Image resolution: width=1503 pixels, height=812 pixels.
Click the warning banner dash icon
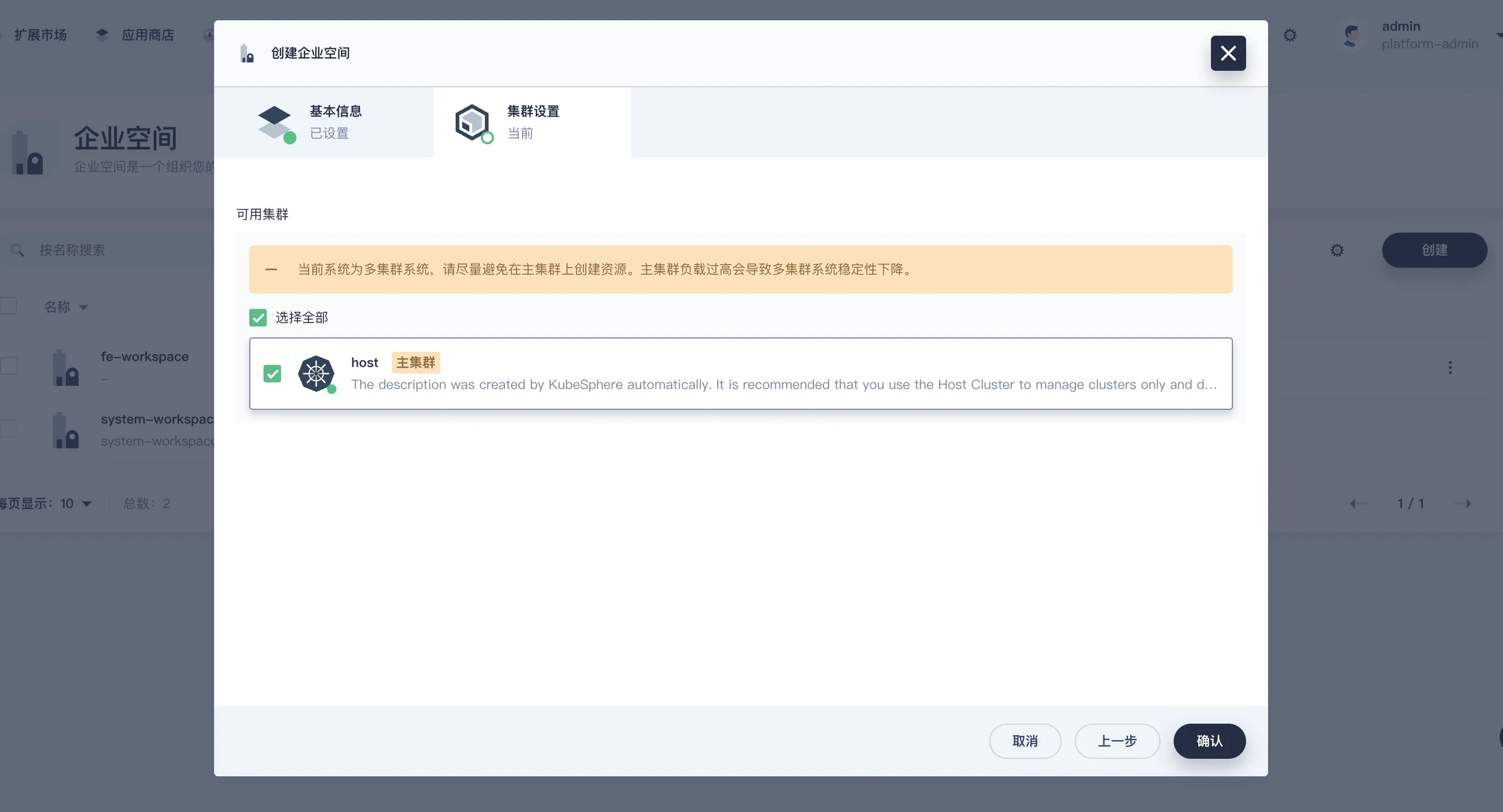coord(271,269)
